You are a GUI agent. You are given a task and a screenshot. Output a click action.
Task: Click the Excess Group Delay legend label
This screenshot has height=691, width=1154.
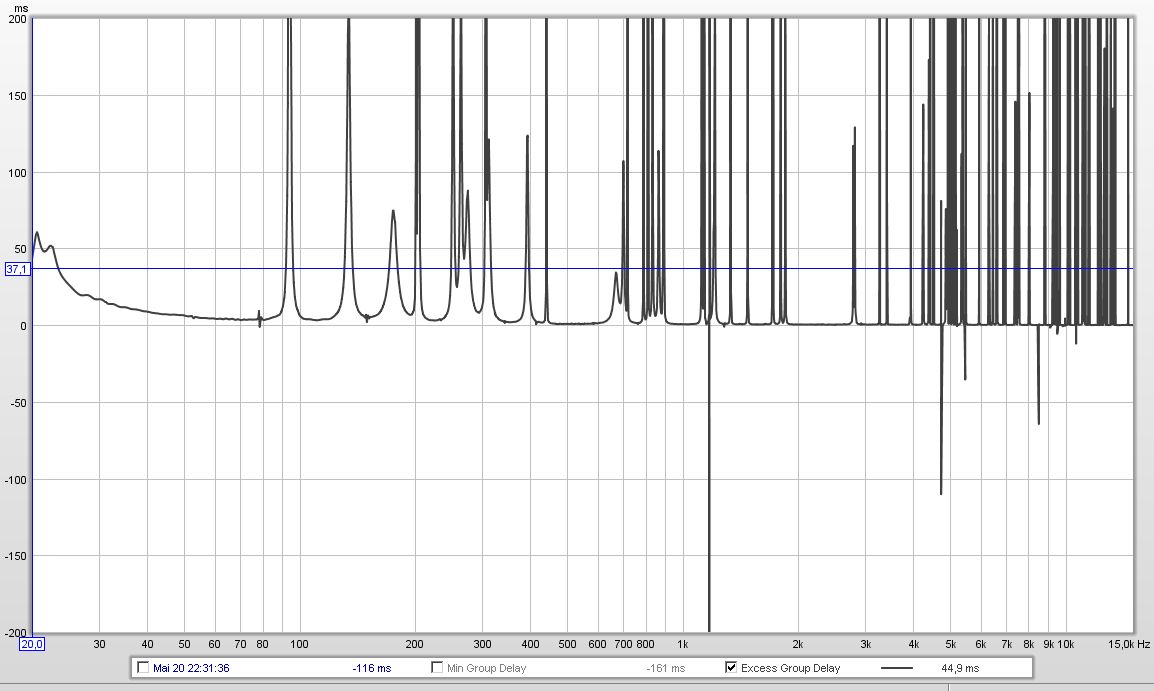790,668
